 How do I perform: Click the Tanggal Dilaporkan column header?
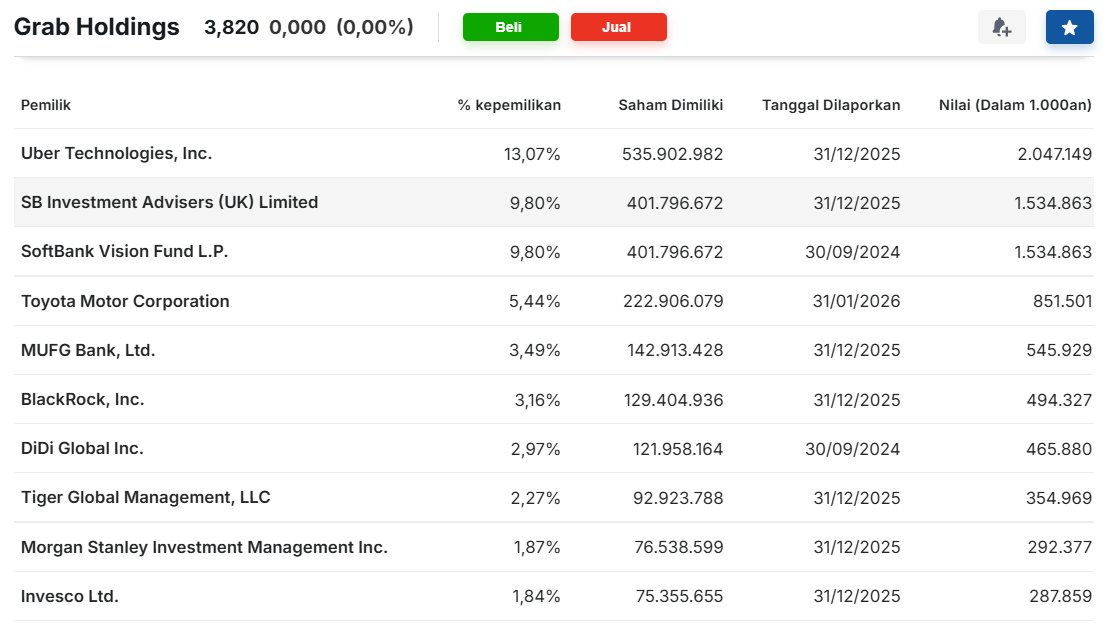click(831, 105)
